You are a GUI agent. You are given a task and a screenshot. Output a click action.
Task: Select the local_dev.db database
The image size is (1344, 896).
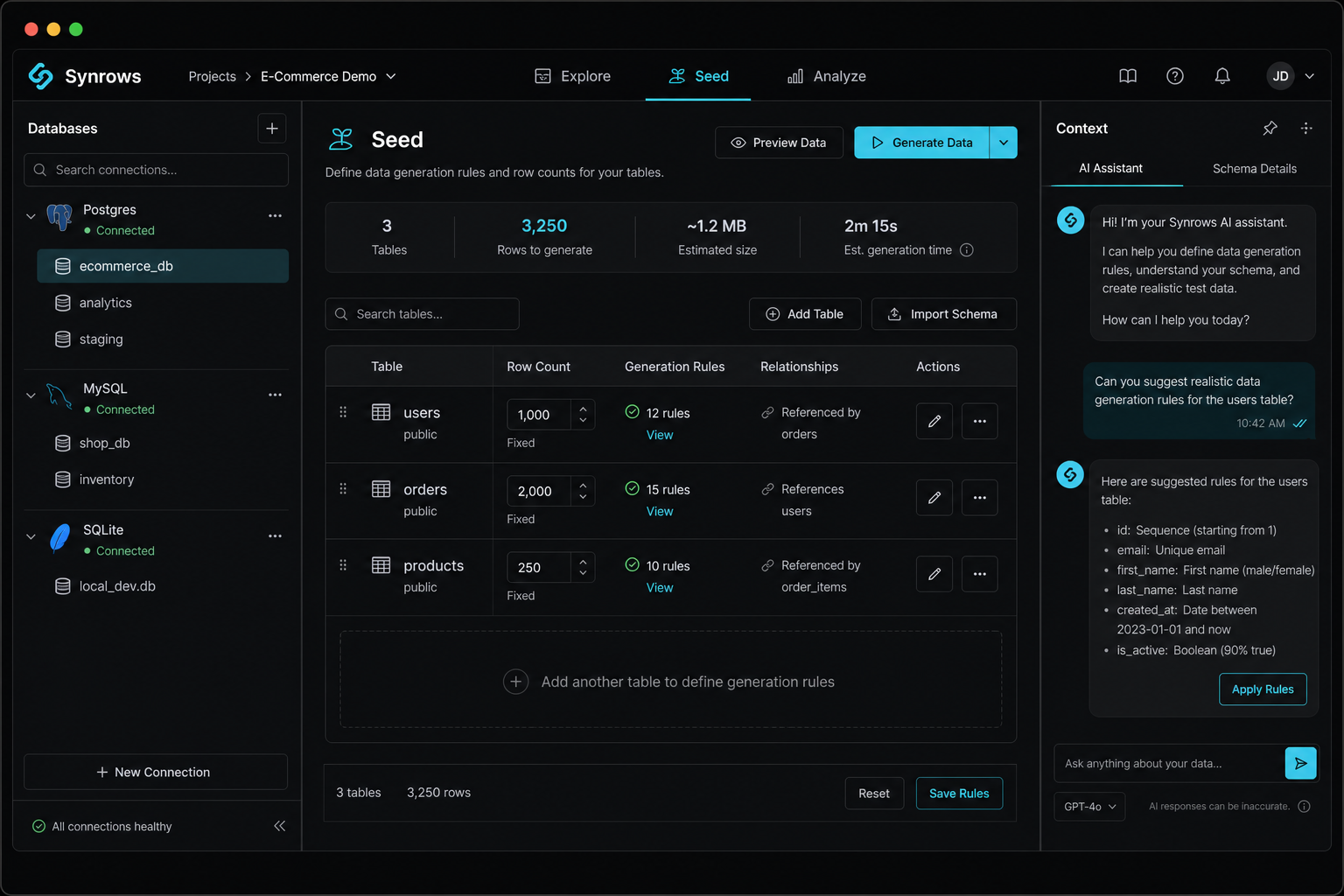163,586
